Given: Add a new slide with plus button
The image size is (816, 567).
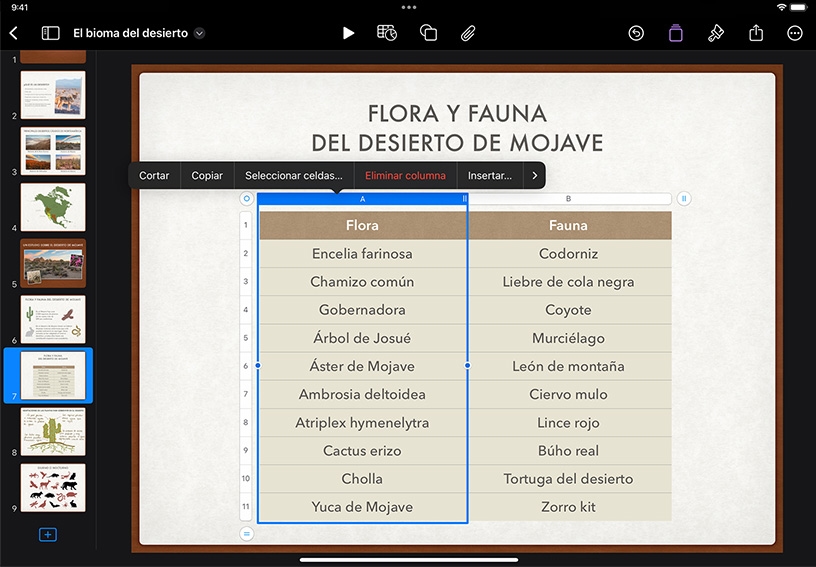Looking at the screenshot, I should (48, 535).
